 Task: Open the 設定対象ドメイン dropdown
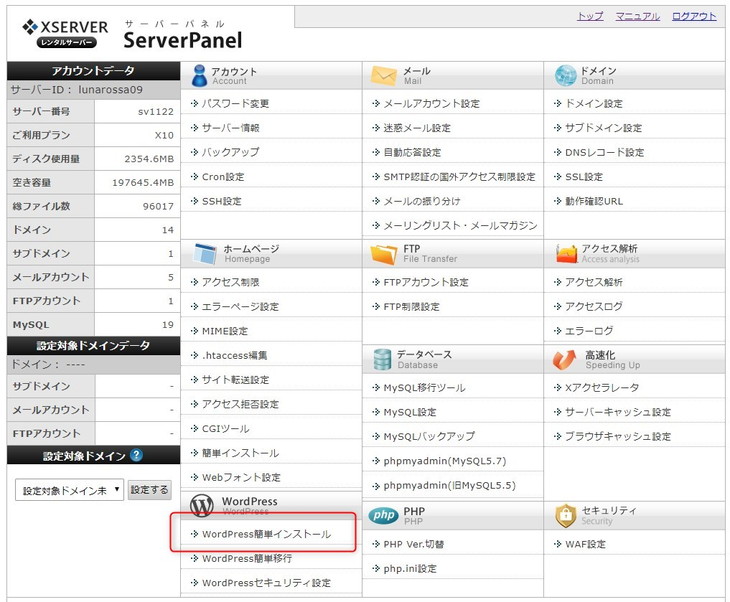click(69, 490)
